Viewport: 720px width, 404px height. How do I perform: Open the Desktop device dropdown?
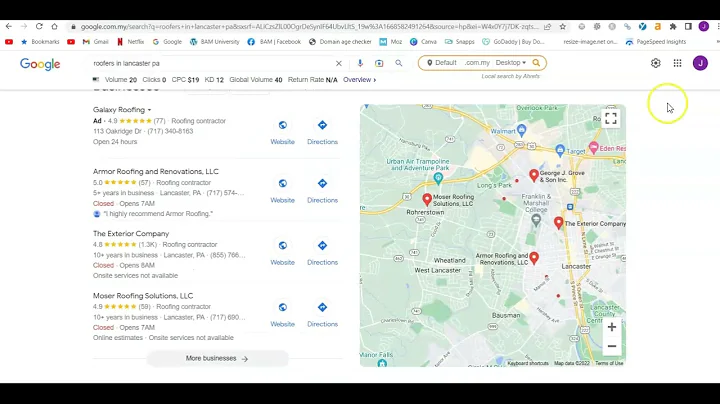[x=511, y=62]
